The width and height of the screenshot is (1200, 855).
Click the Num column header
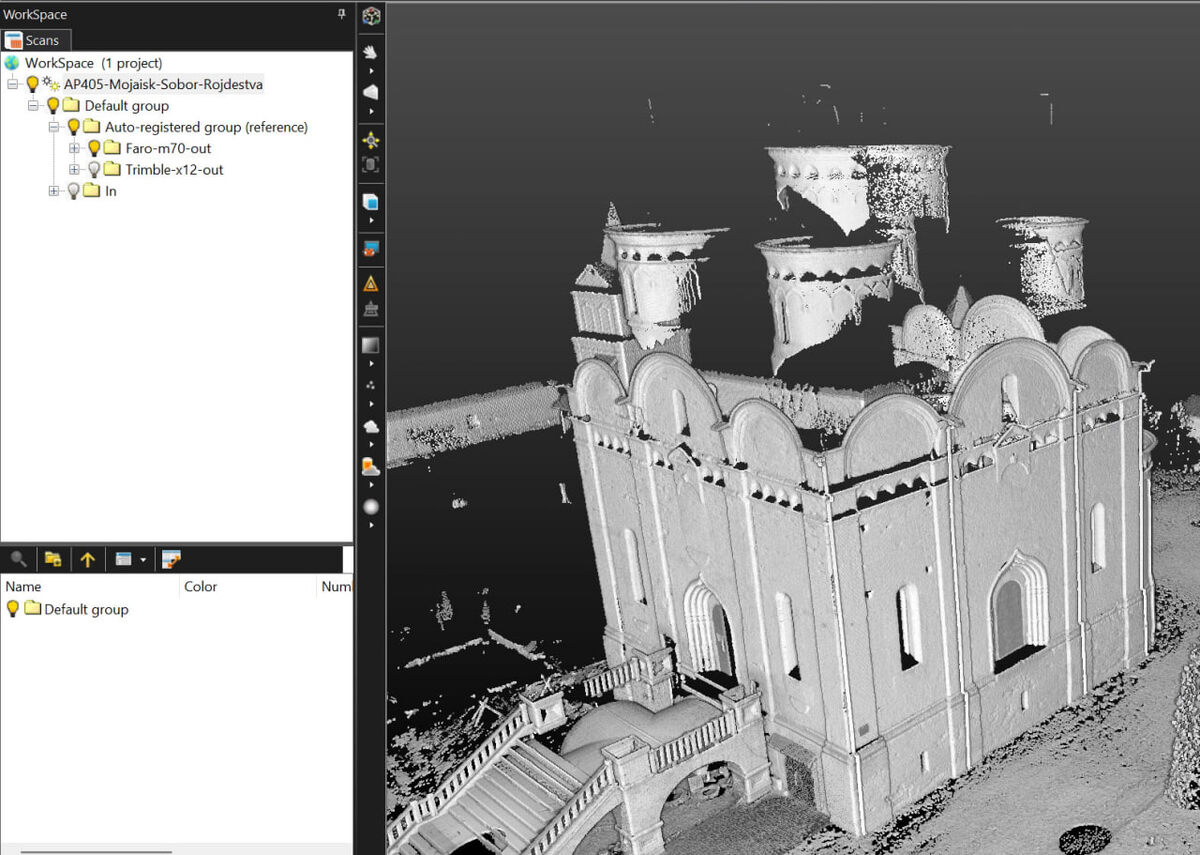click(335, 586)
